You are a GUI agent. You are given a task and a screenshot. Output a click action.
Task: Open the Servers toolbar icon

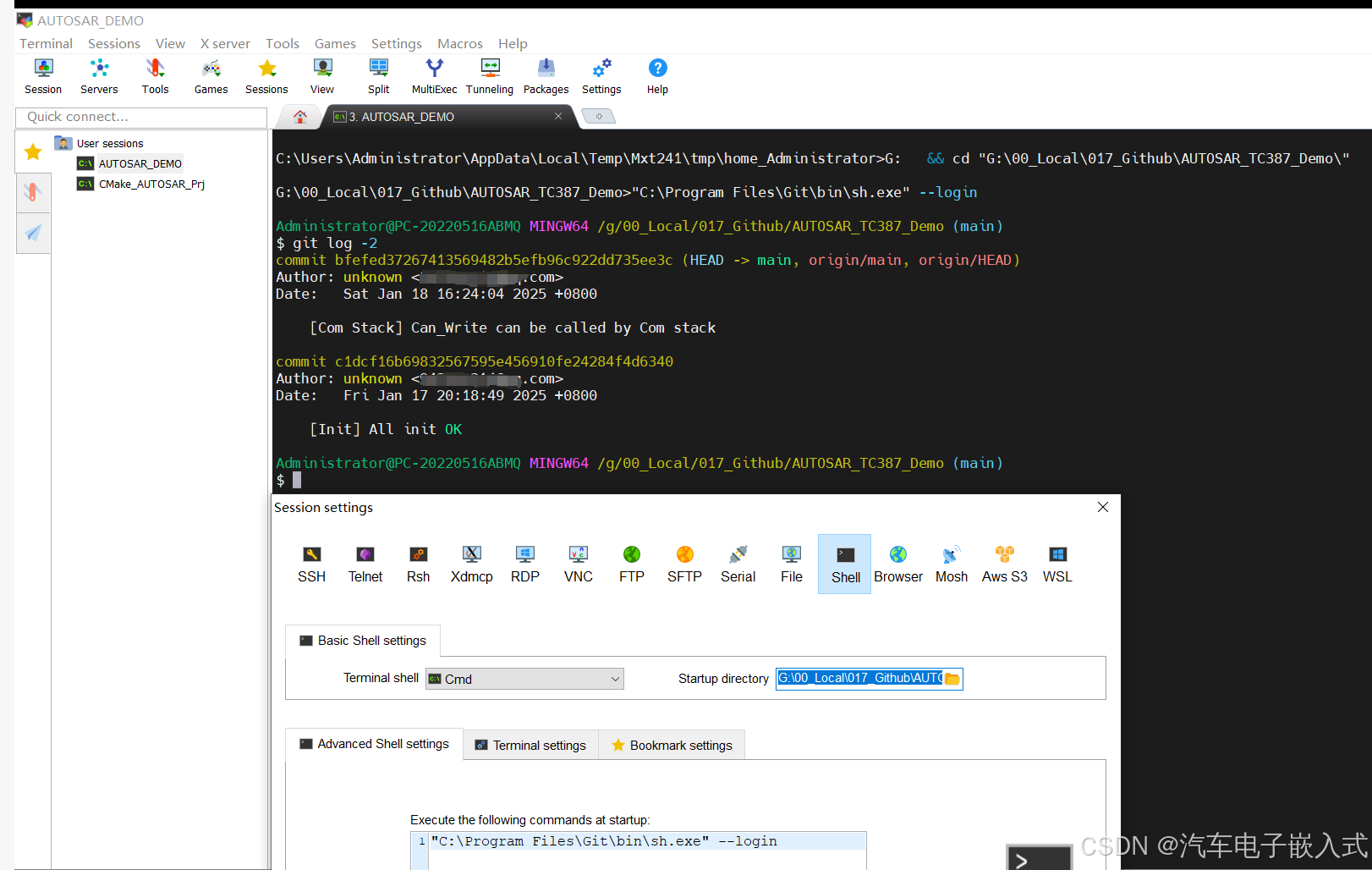tap(99, 76)
